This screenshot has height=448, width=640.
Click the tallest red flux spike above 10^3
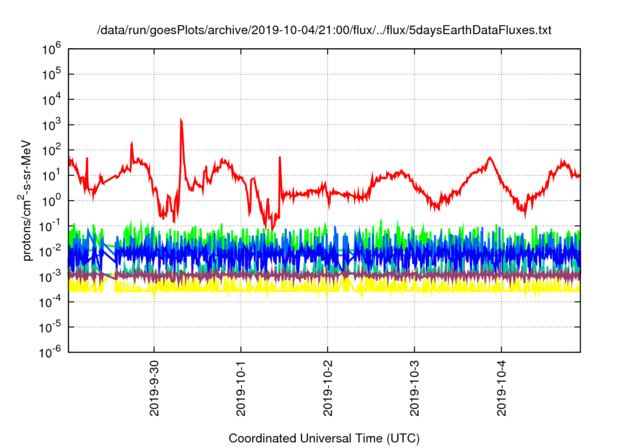pos(181,121)
